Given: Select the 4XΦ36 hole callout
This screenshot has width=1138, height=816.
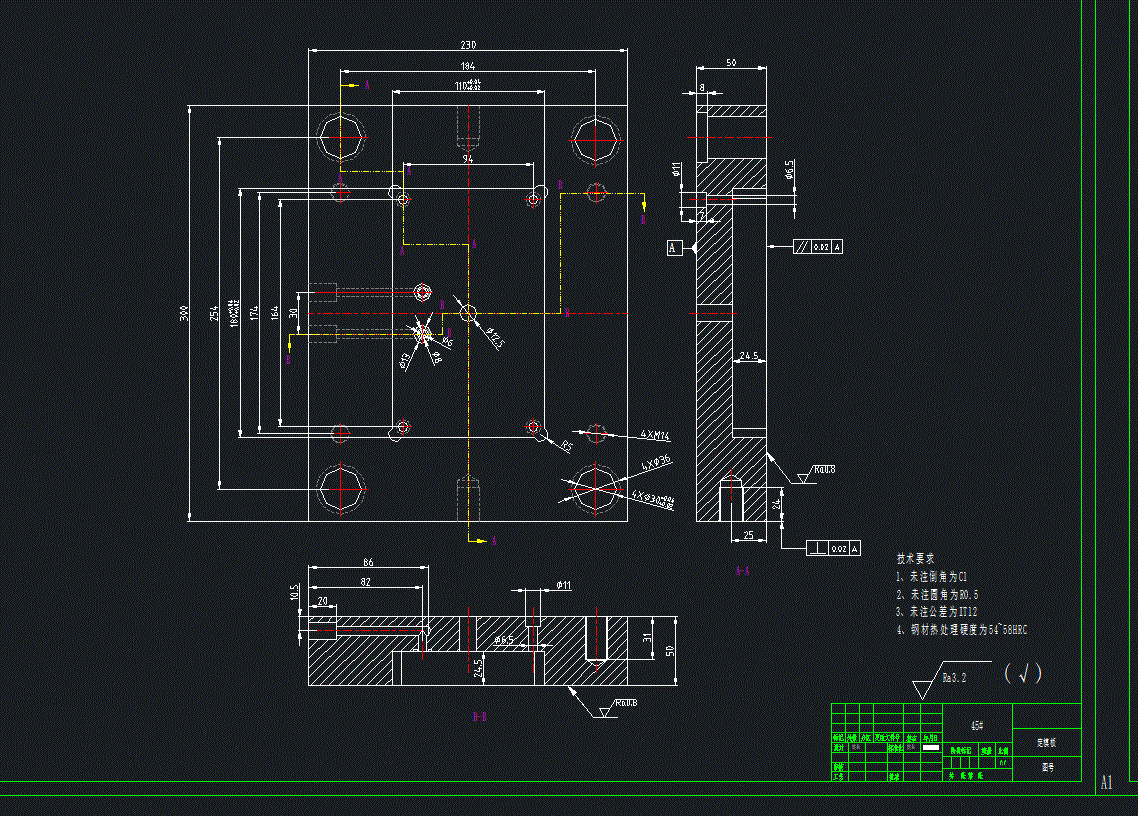Looking at the screenshot, I should point(657,462).
